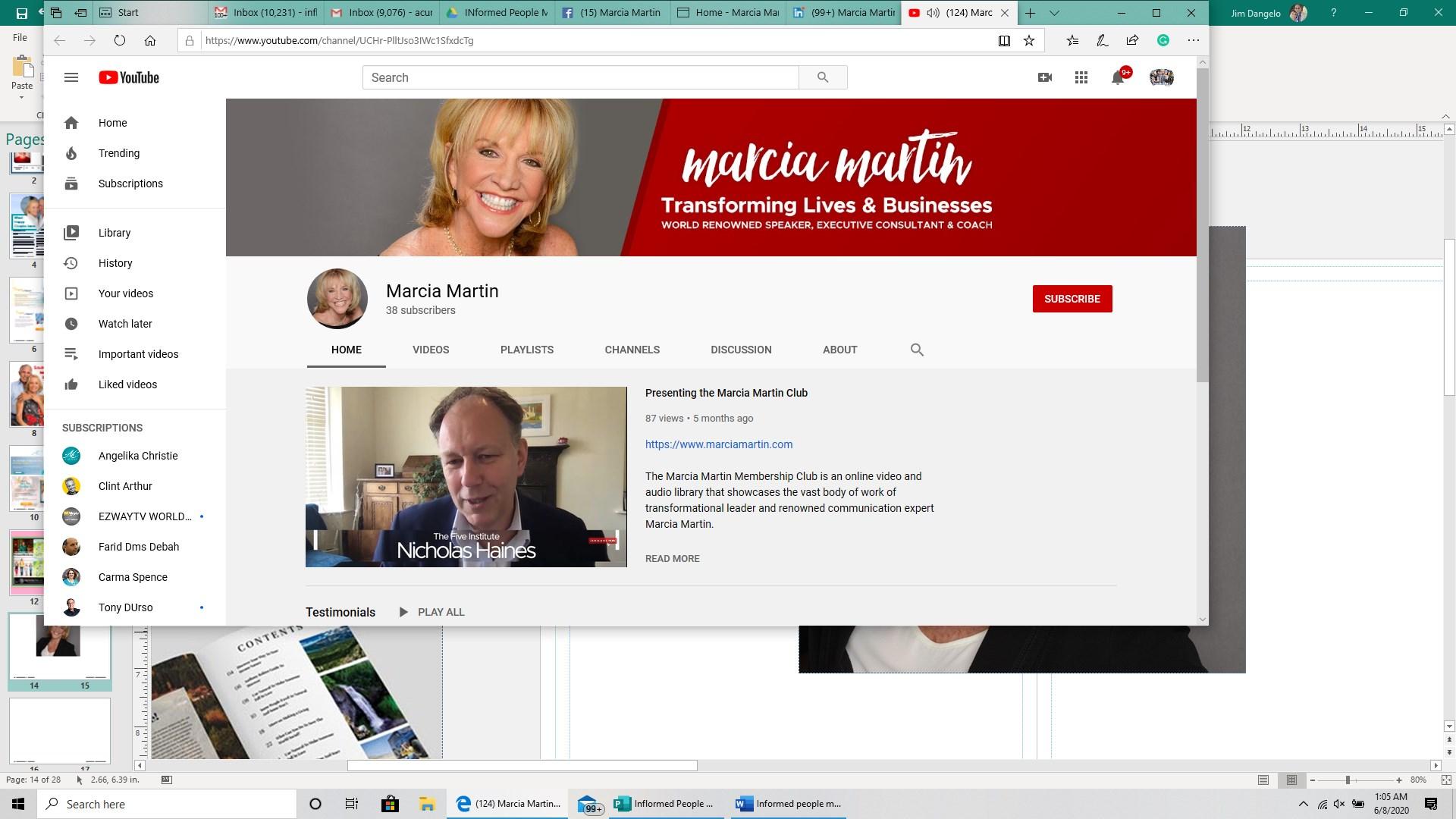Click the search magnifier button on YouTube
This screenshot has height=819, width=1456.
[823, 77]
